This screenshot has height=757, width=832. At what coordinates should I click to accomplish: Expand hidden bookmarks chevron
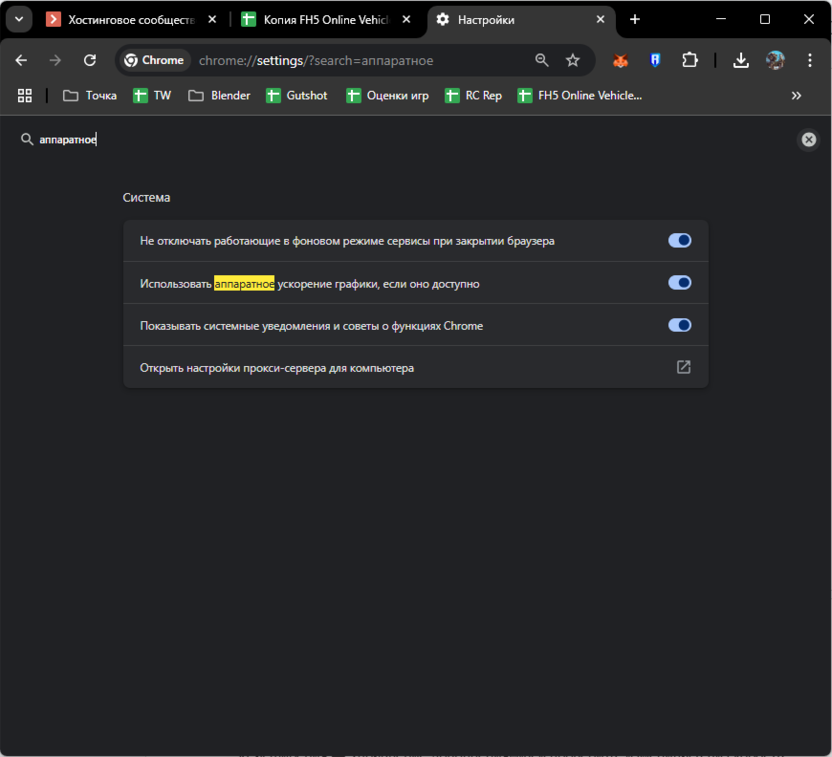796,95
